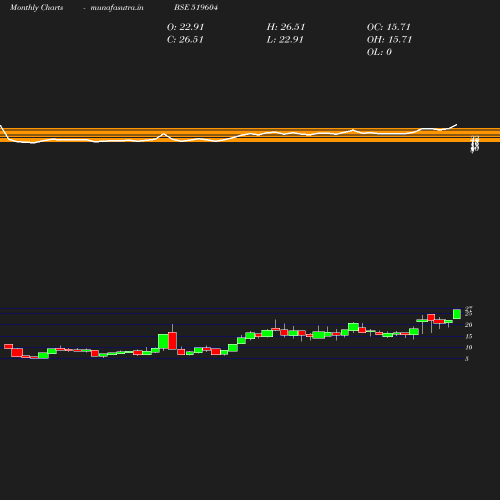Select the "BSE 519604" symbol label

click(196, 7)
